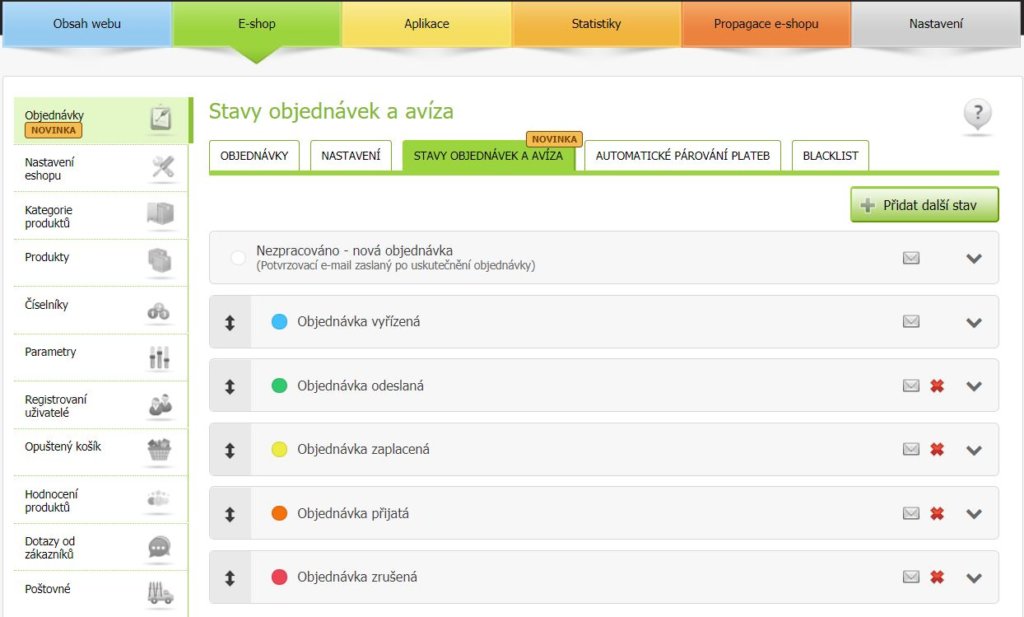This screenshot has width=1024, height=617.
Task: Open Objednávky in the sidebar
Action: pos(102,121)
